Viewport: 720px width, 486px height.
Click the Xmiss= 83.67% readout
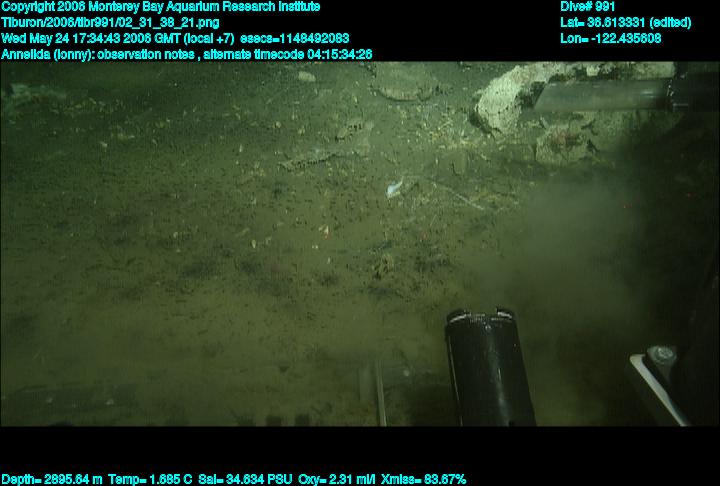(x=423, y=479)
